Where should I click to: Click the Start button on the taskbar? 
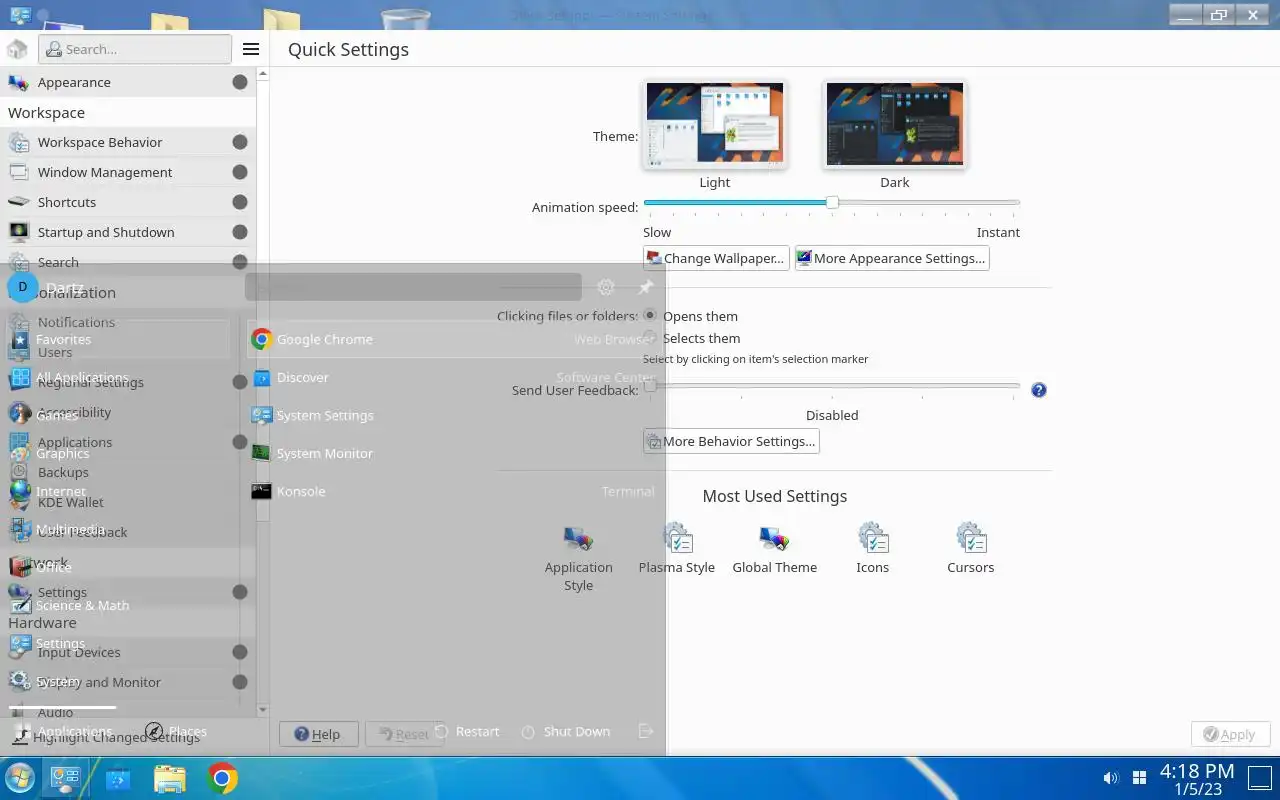tap(20, 778)
